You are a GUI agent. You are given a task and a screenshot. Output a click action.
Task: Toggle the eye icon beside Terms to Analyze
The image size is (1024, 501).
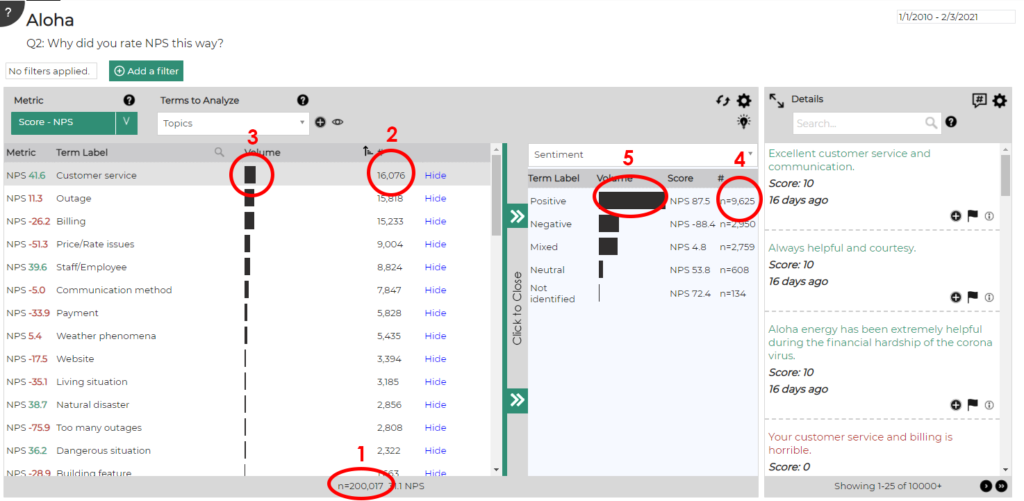[x=338, y=123]
